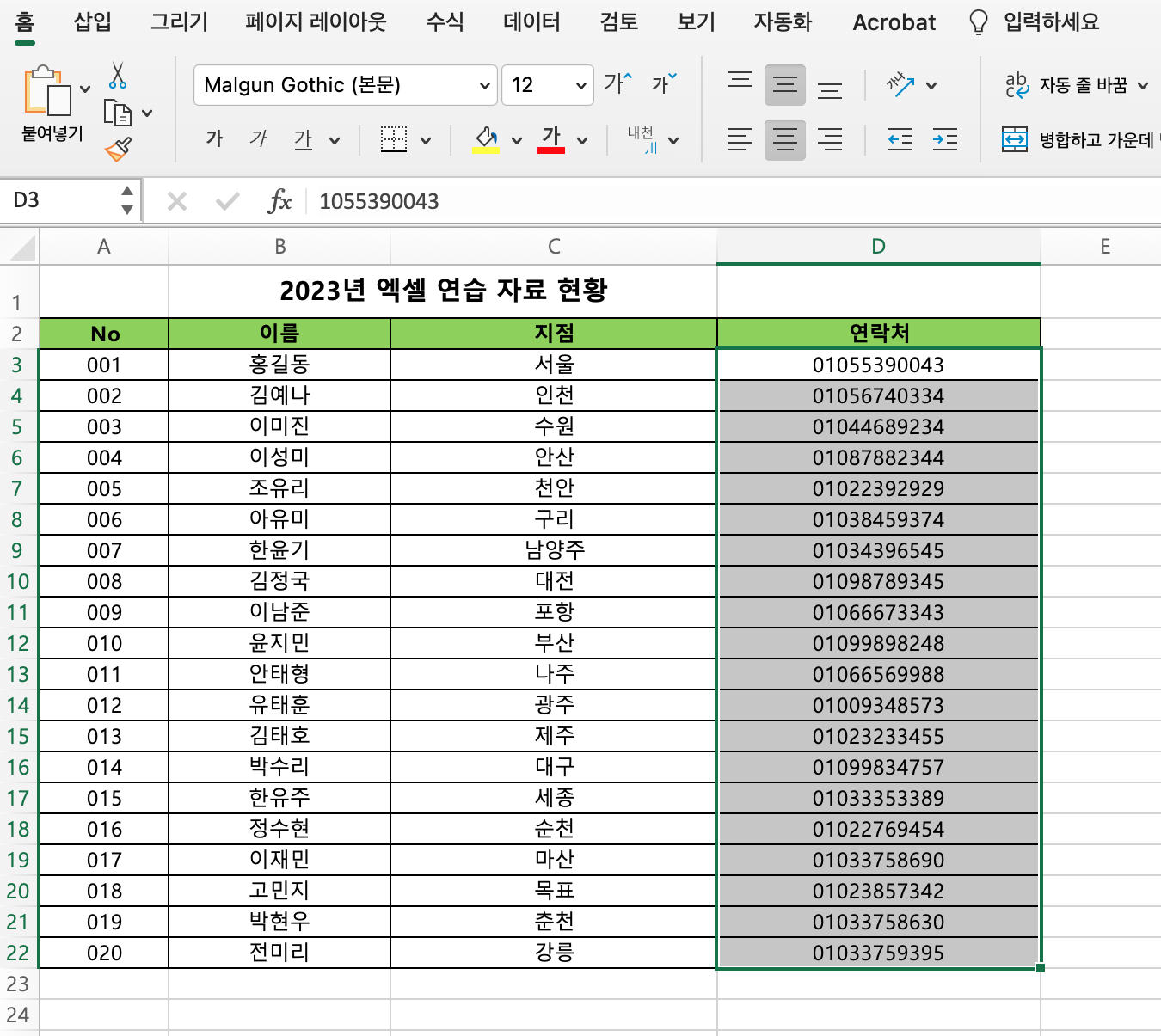Viewport: 1161px width, 1036px height.
Task: Open the 보기 ribbon tab
Action: (x=696, y=22)
